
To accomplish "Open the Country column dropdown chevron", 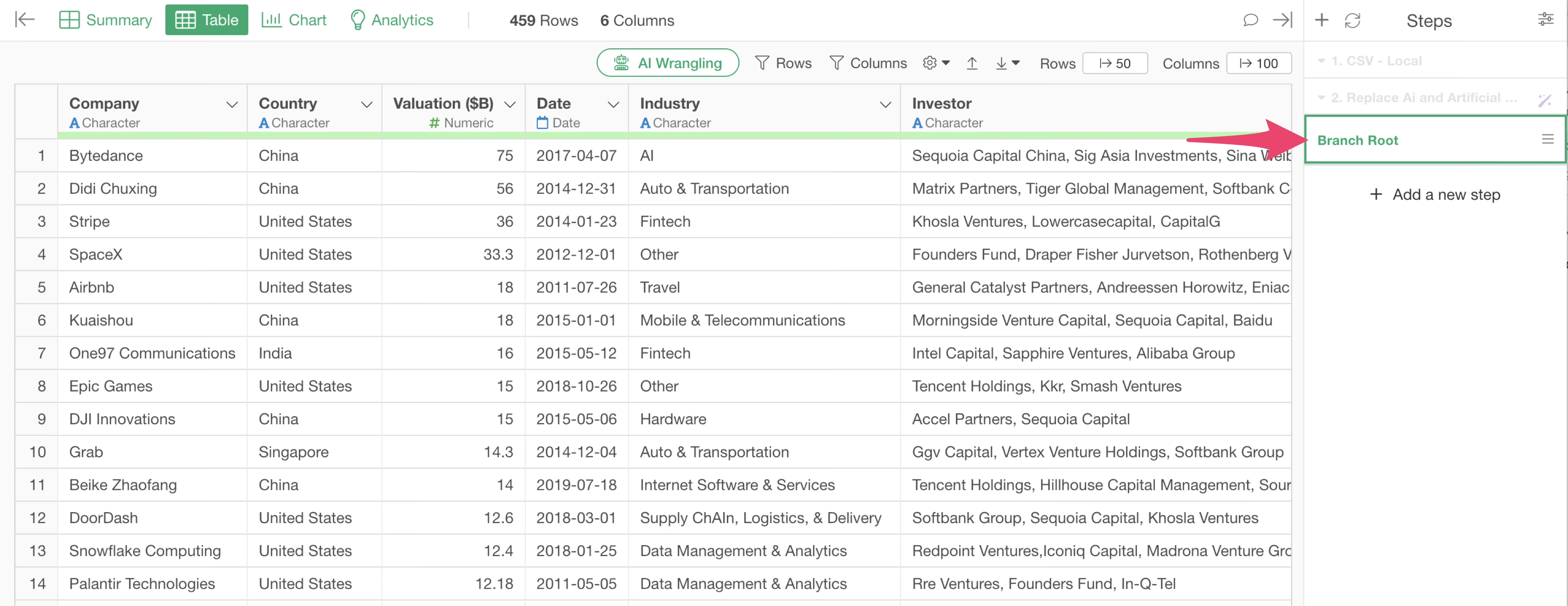I will (366, 105).
